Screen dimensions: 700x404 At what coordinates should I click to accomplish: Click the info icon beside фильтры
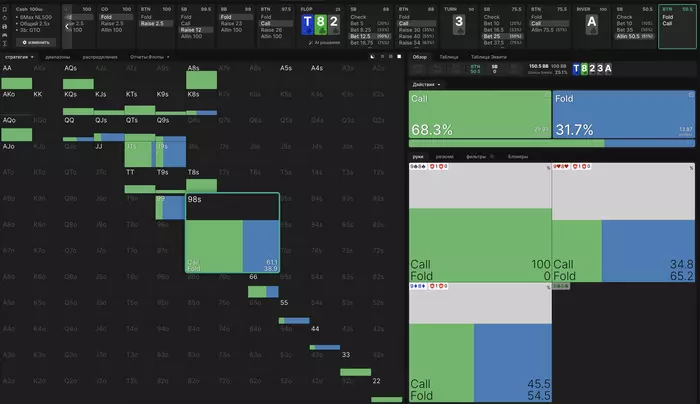coord(492,157)
